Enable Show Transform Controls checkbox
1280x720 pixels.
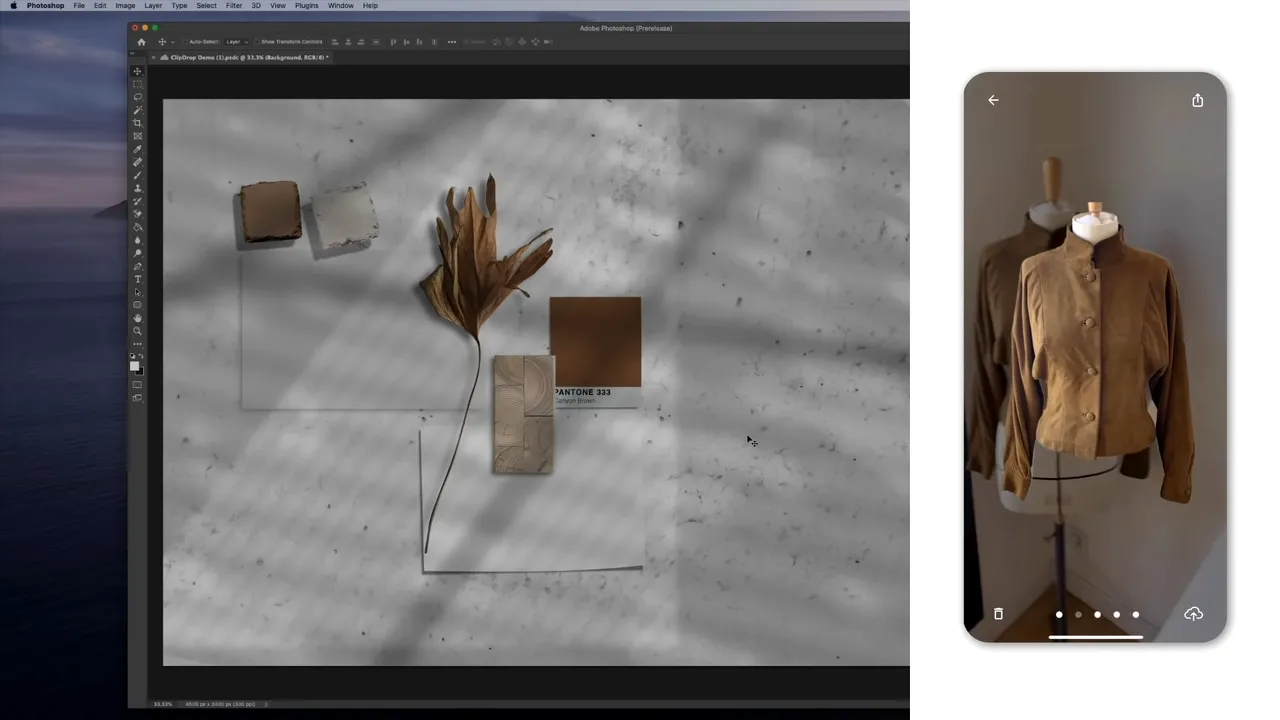(257, 42)
